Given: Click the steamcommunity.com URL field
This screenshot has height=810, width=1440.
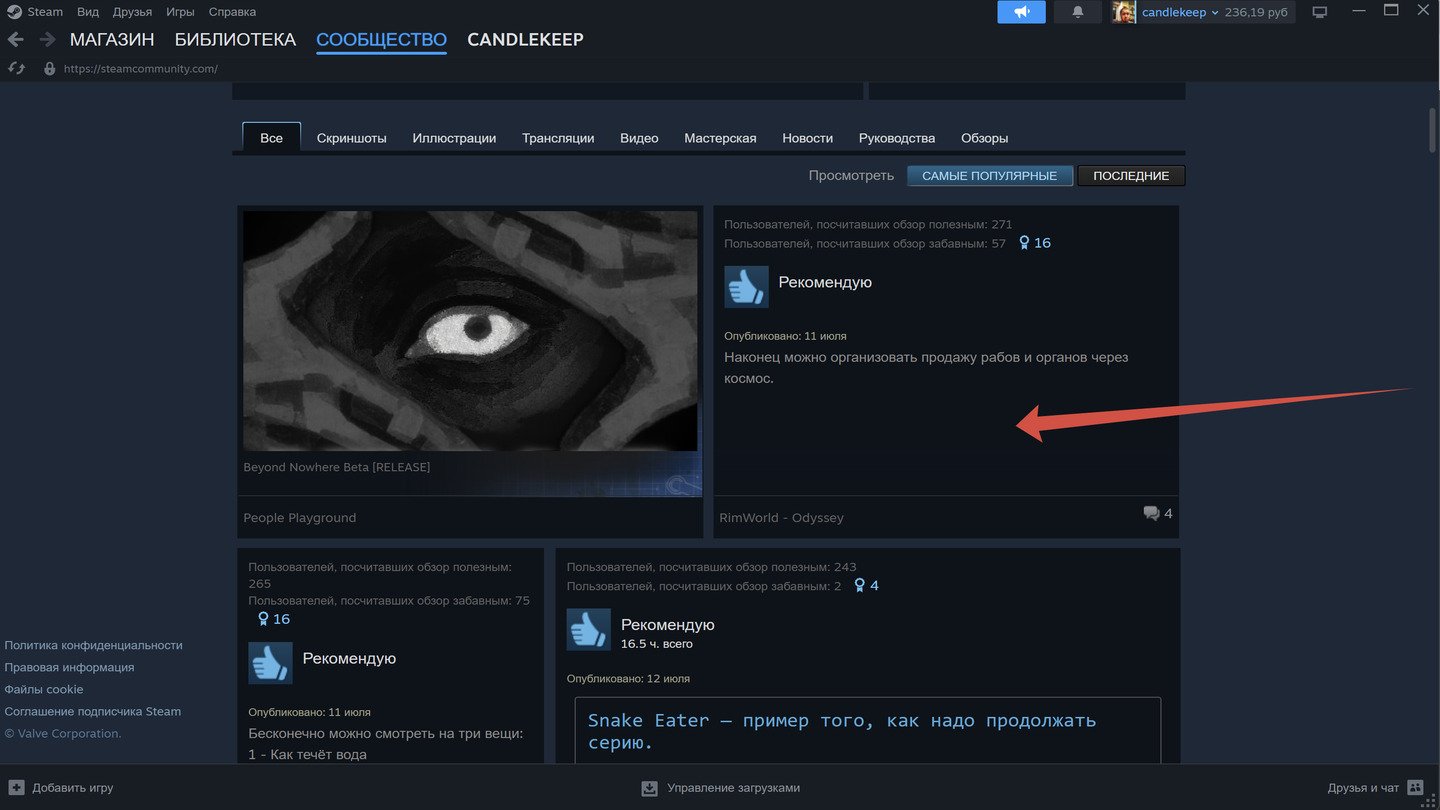Looking at the screenshot, I should (141, 69).
